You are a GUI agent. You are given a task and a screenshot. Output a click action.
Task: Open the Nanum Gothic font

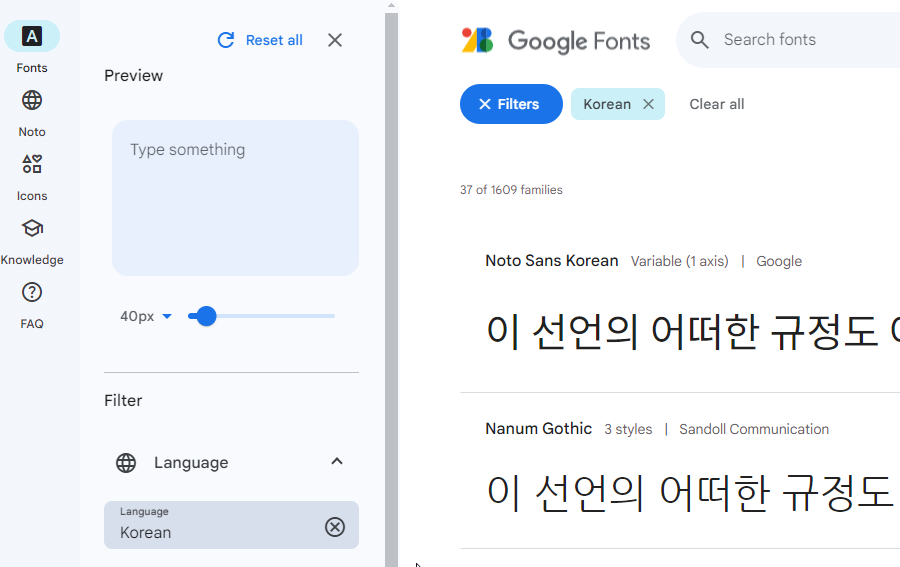click(x=538, y=429)
